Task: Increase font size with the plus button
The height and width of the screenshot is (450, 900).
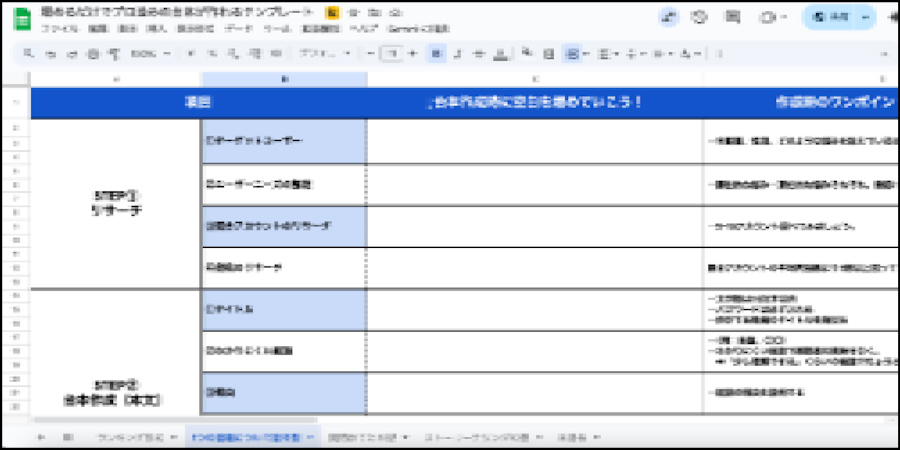Action: point(412,53)
